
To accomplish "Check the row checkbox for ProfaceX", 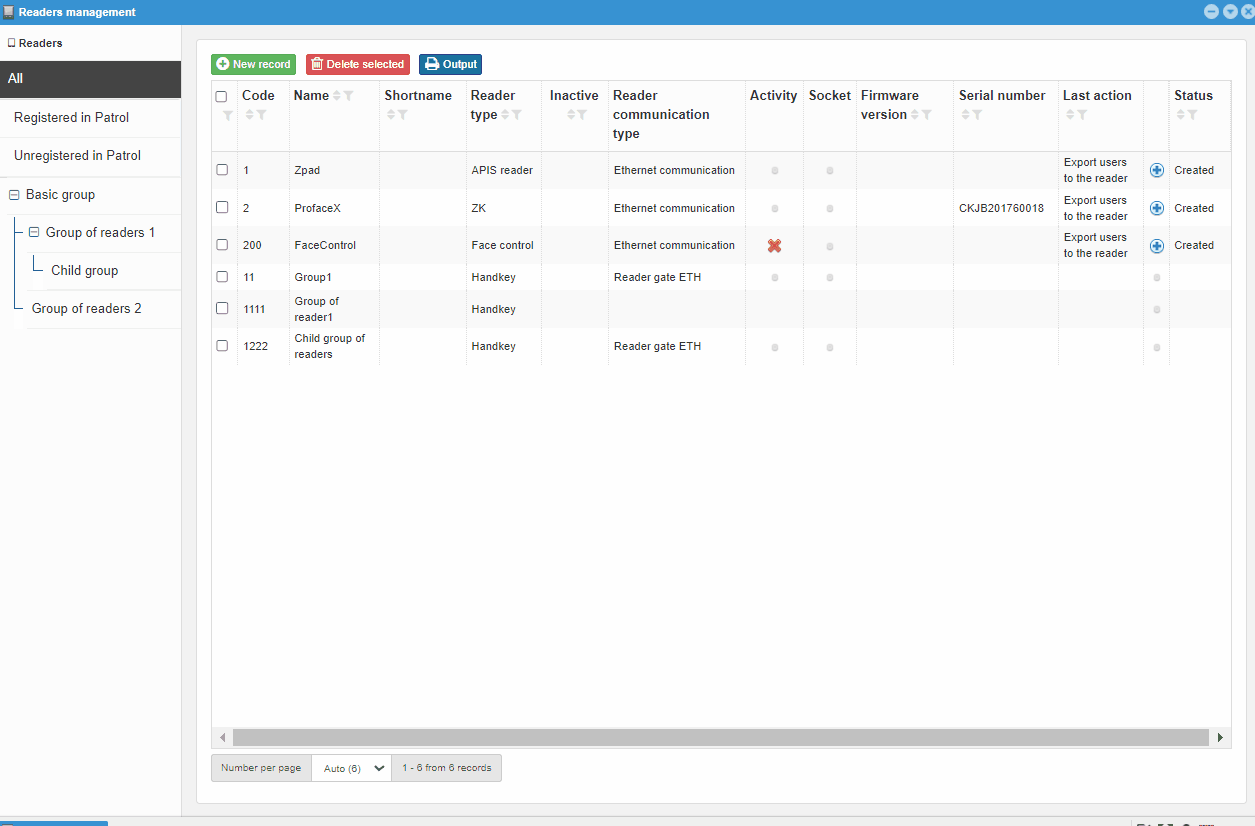I will pyautogui.click(x=222, y=207).
